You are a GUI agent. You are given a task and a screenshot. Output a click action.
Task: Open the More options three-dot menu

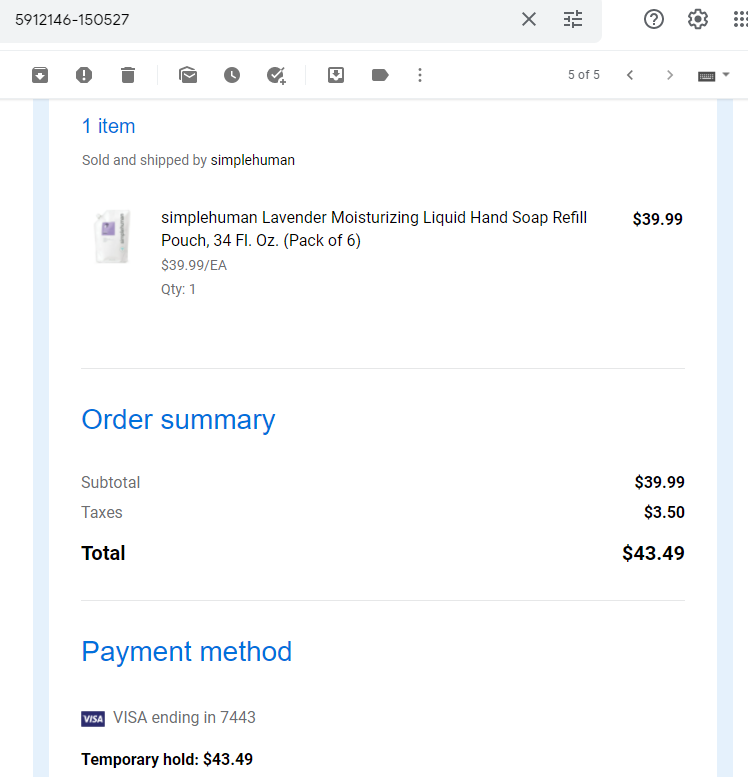420,75
